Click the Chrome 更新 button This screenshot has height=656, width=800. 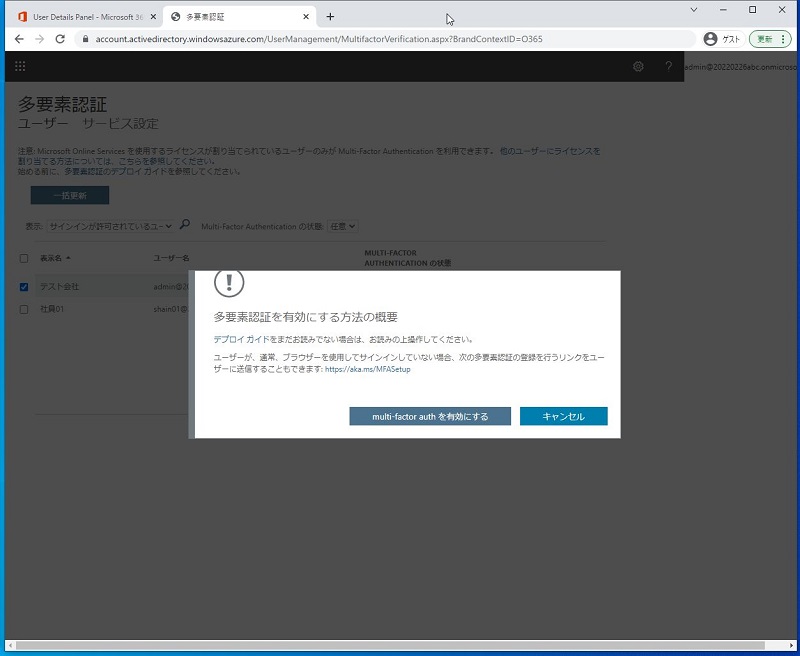point(770,39)
